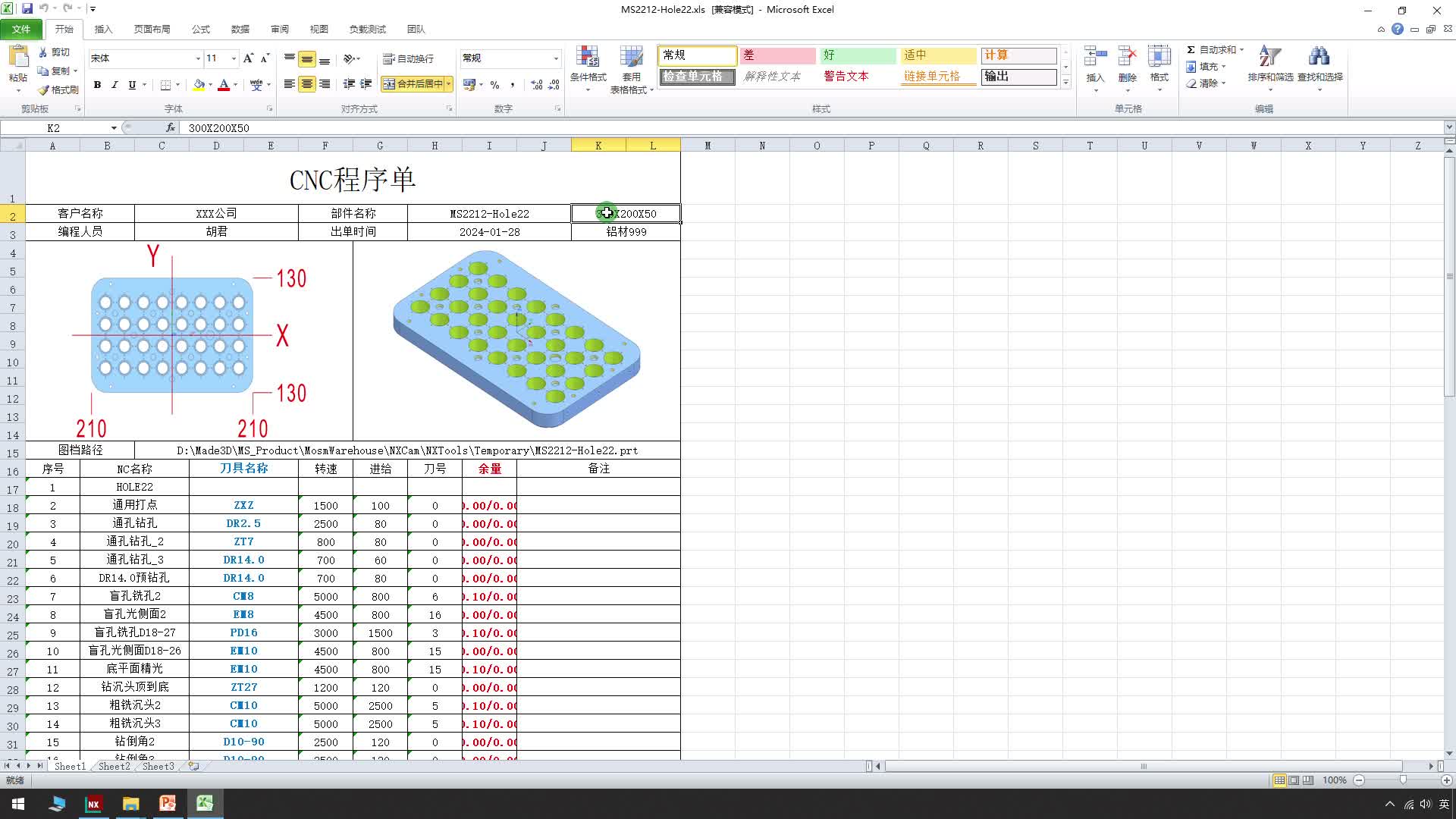The width and height of the screenshot is (1456, 819).
Task: Switch to Page Layout view in status bar
Action: 1294,780
